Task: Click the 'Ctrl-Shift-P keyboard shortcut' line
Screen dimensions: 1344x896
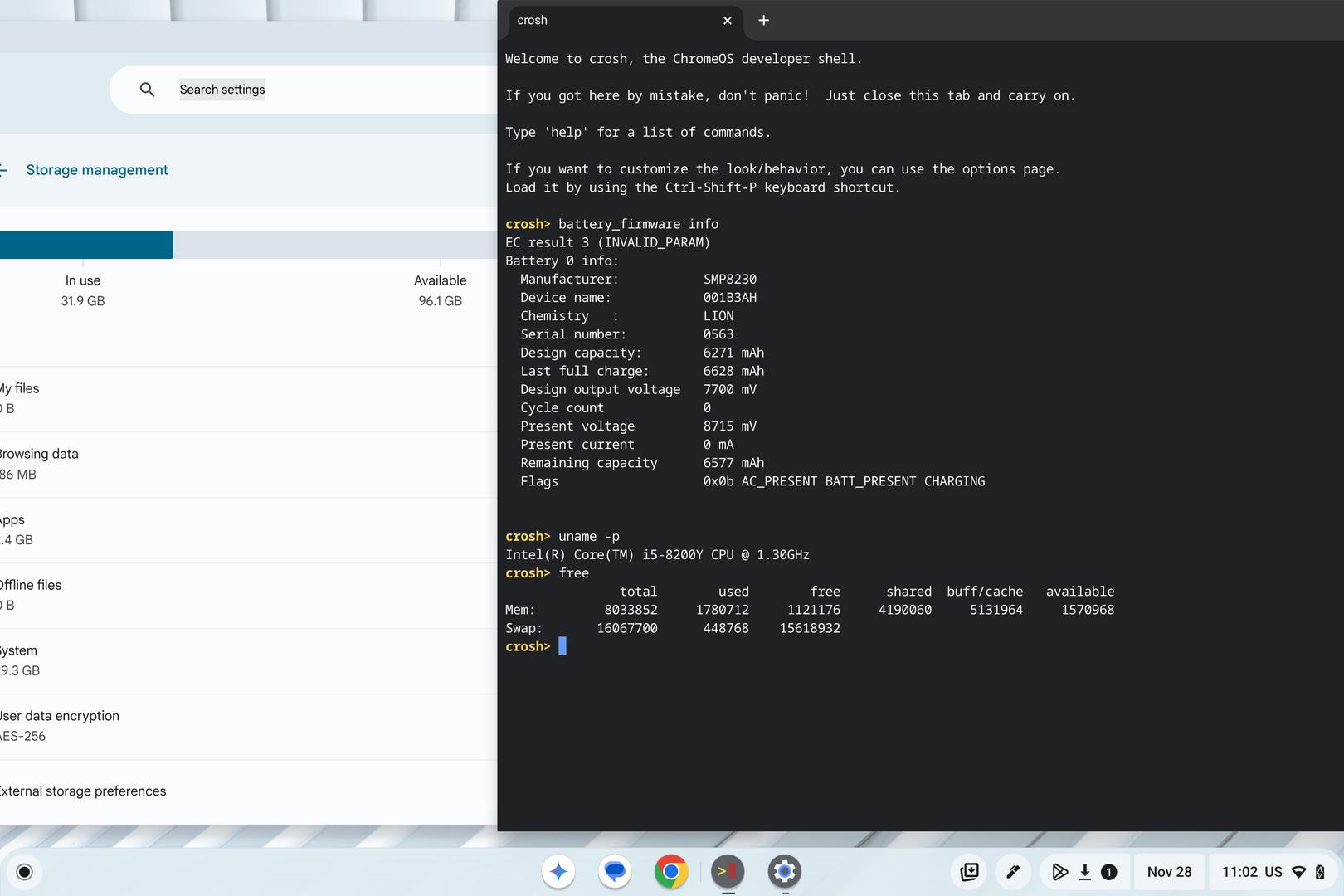Action: pyautogui.click(x=703, y=187)
